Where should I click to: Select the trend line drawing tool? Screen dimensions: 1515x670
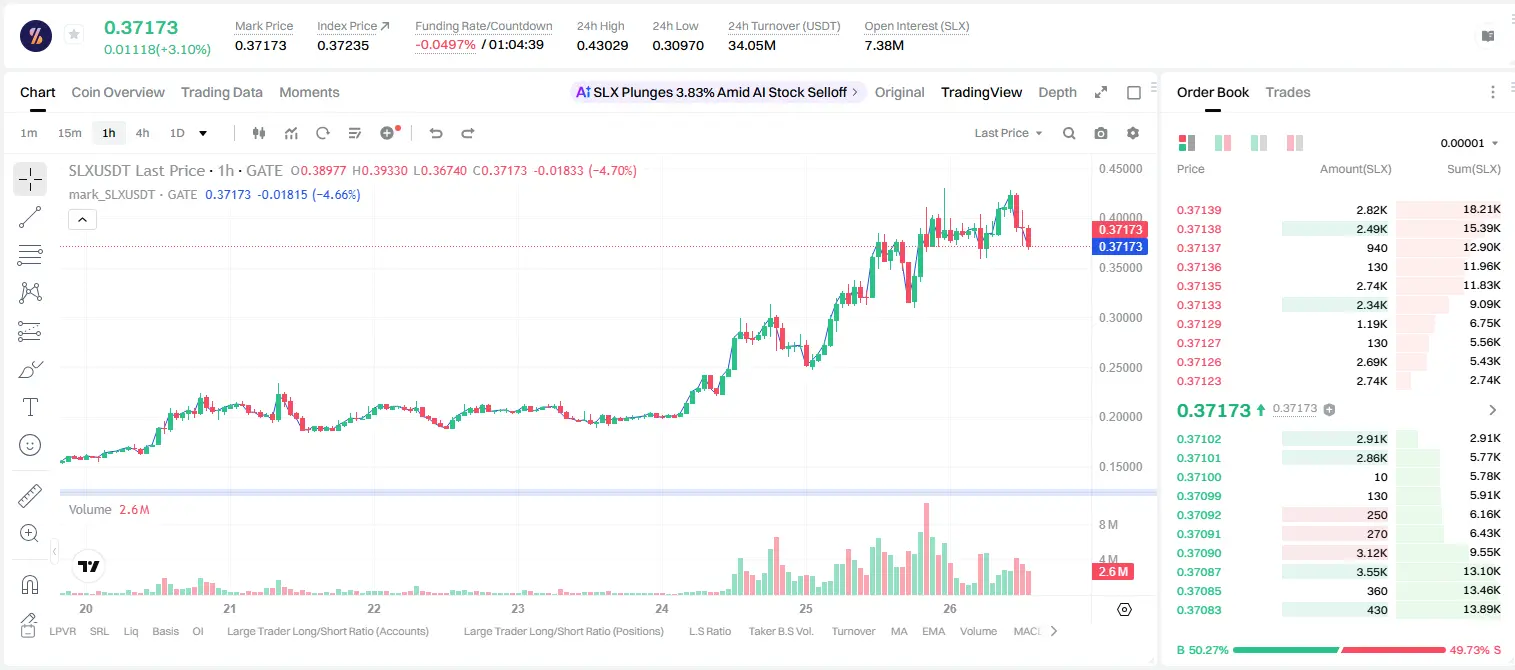coord(30,217)
